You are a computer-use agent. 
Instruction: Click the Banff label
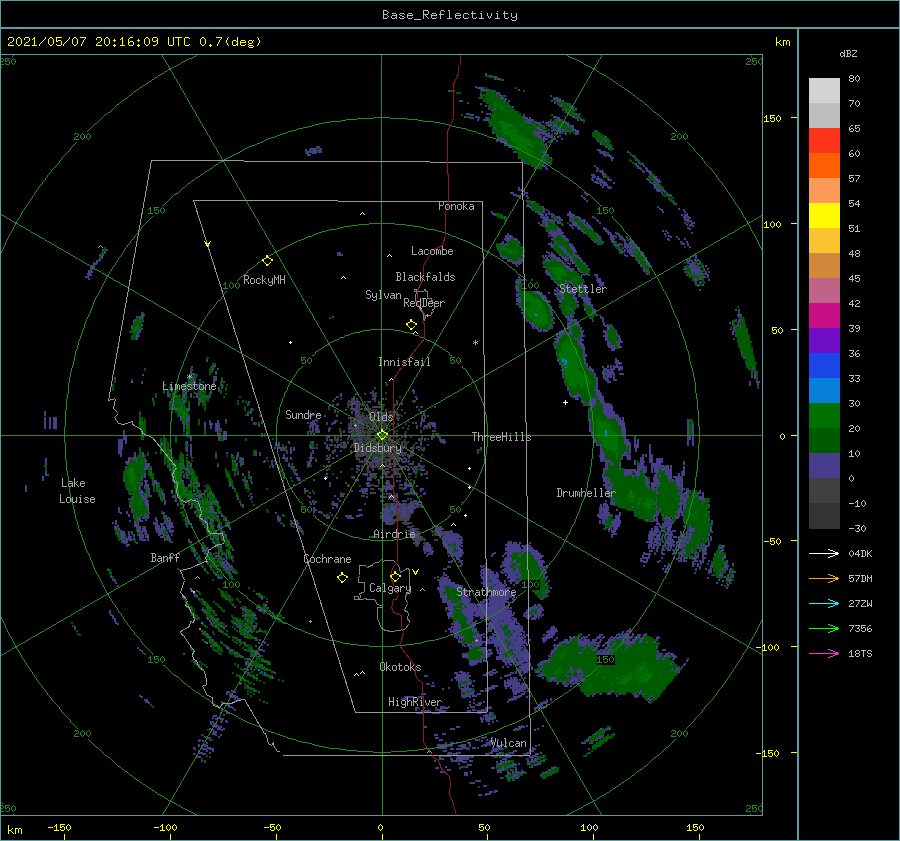[165, 558]
